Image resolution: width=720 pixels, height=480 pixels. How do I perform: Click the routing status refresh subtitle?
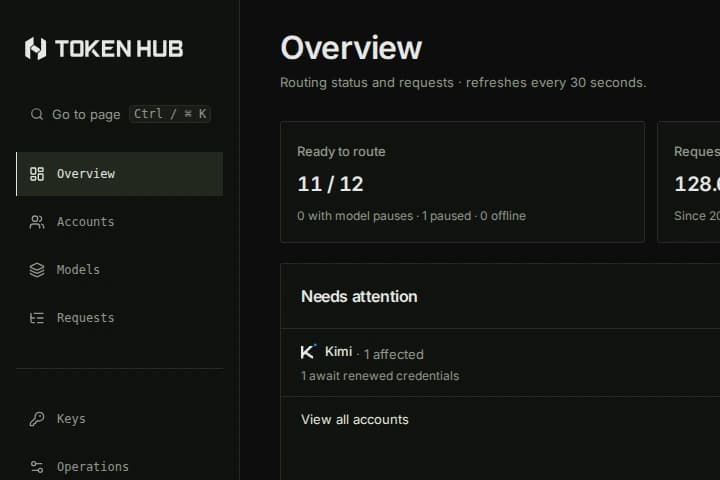463,83
